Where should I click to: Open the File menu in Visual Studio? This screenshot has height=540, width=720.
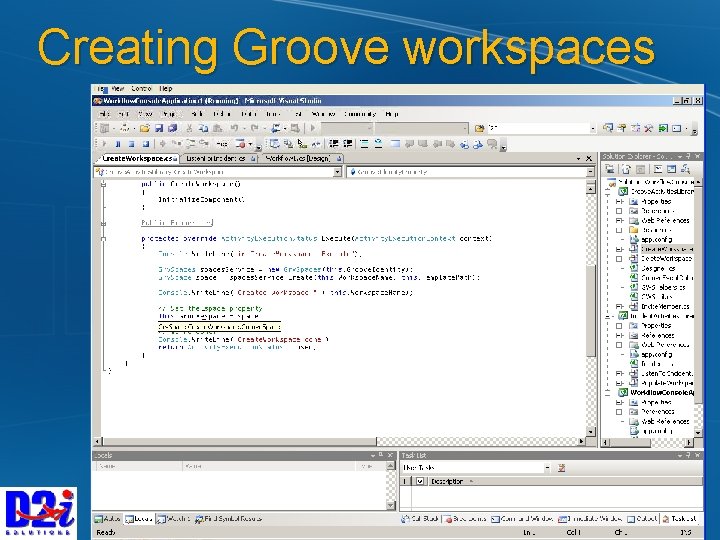(x=104, y=114)
